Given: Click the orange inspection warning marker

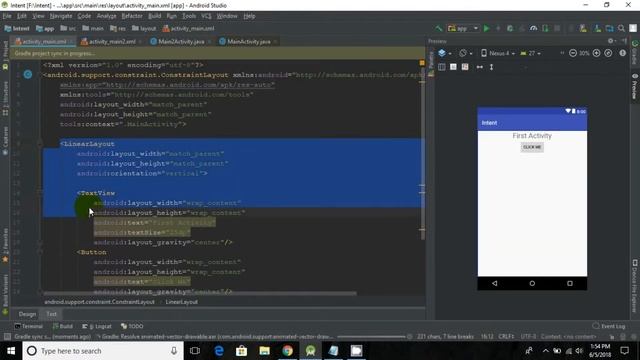Looking at the screenshot, I should click(422, 63).
